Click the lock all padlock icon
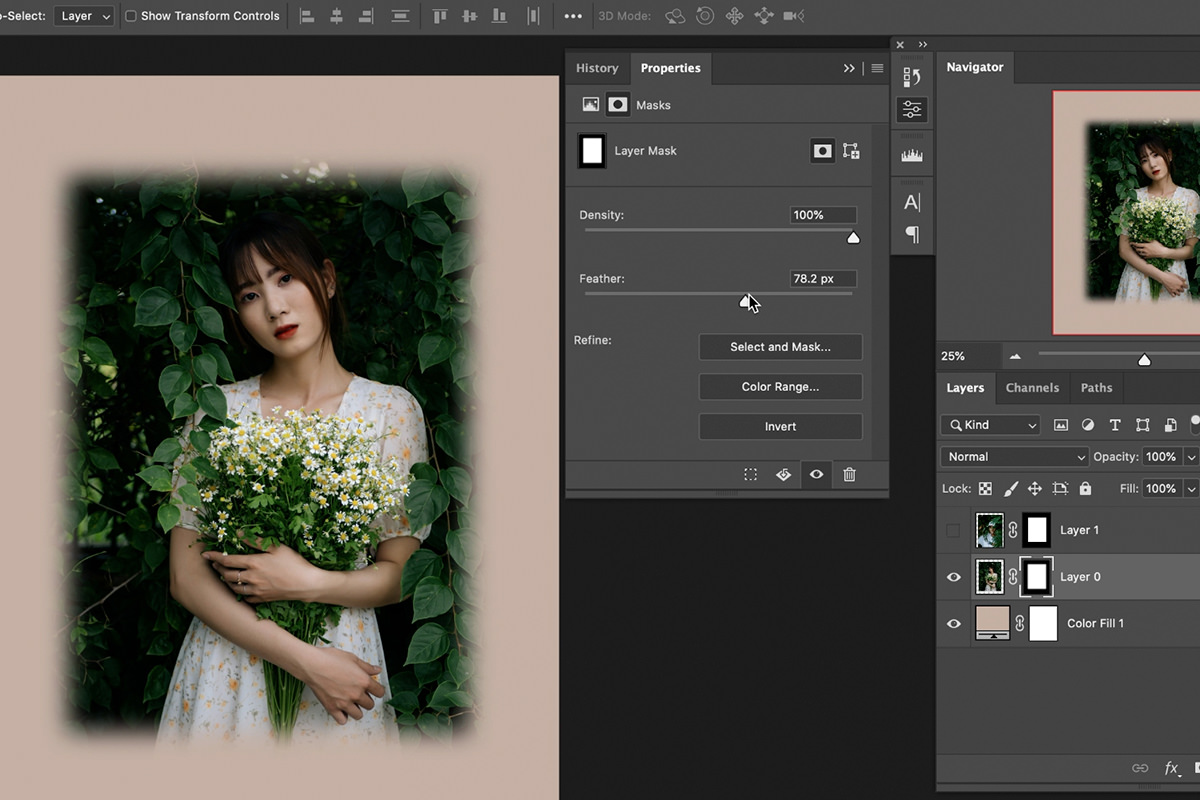This screenshot has height=800, width=1200. (x=1085, y=489)
